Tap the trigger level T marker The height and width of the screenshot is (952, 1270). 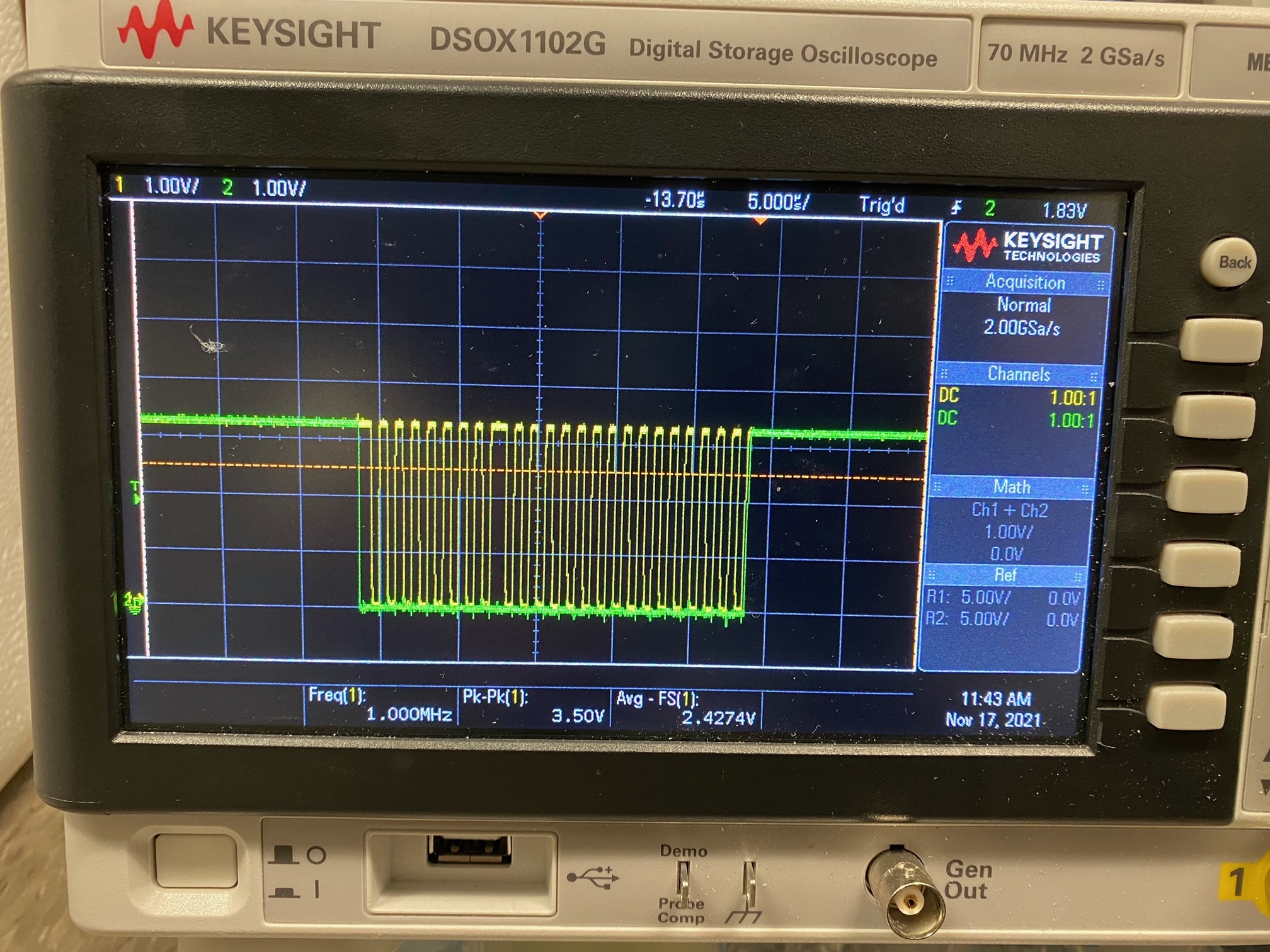pos(135,492)
